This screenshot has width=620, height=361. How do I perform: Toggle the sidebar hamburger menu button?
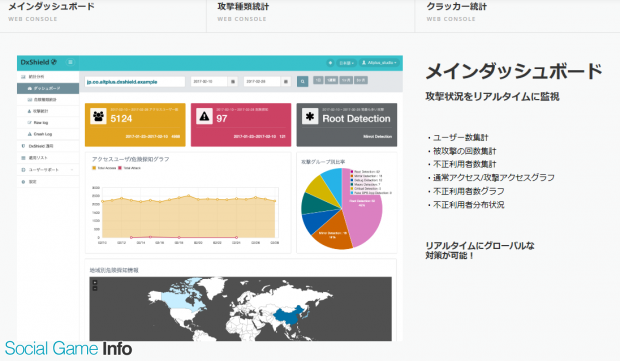pos(70,62)
